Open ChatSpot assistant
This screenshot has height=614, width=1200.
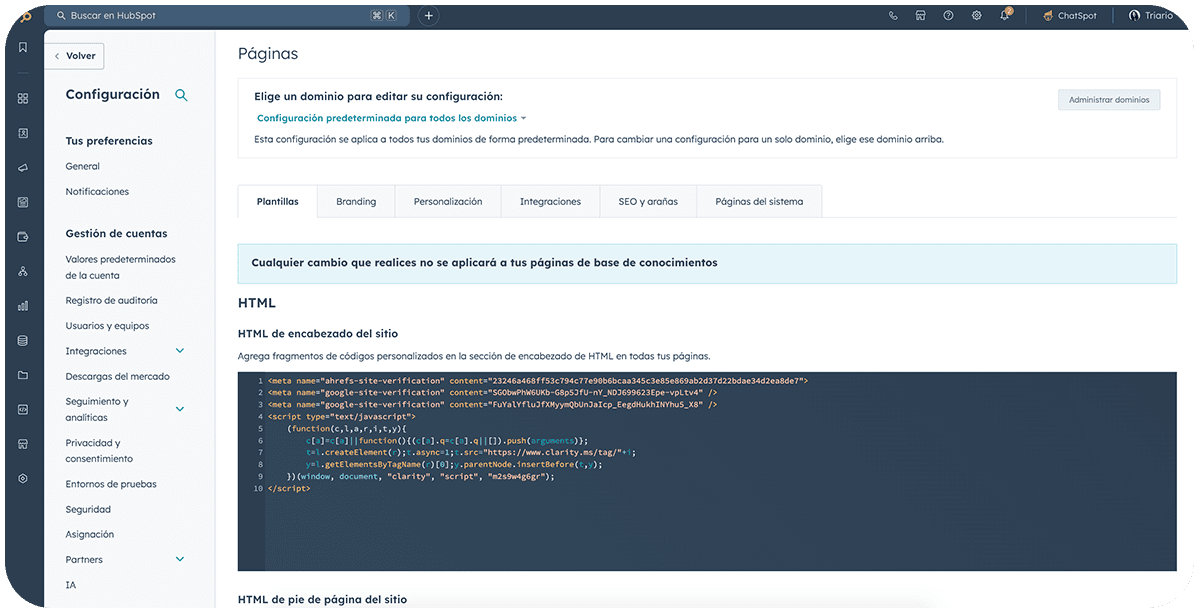coord(1069,16)
